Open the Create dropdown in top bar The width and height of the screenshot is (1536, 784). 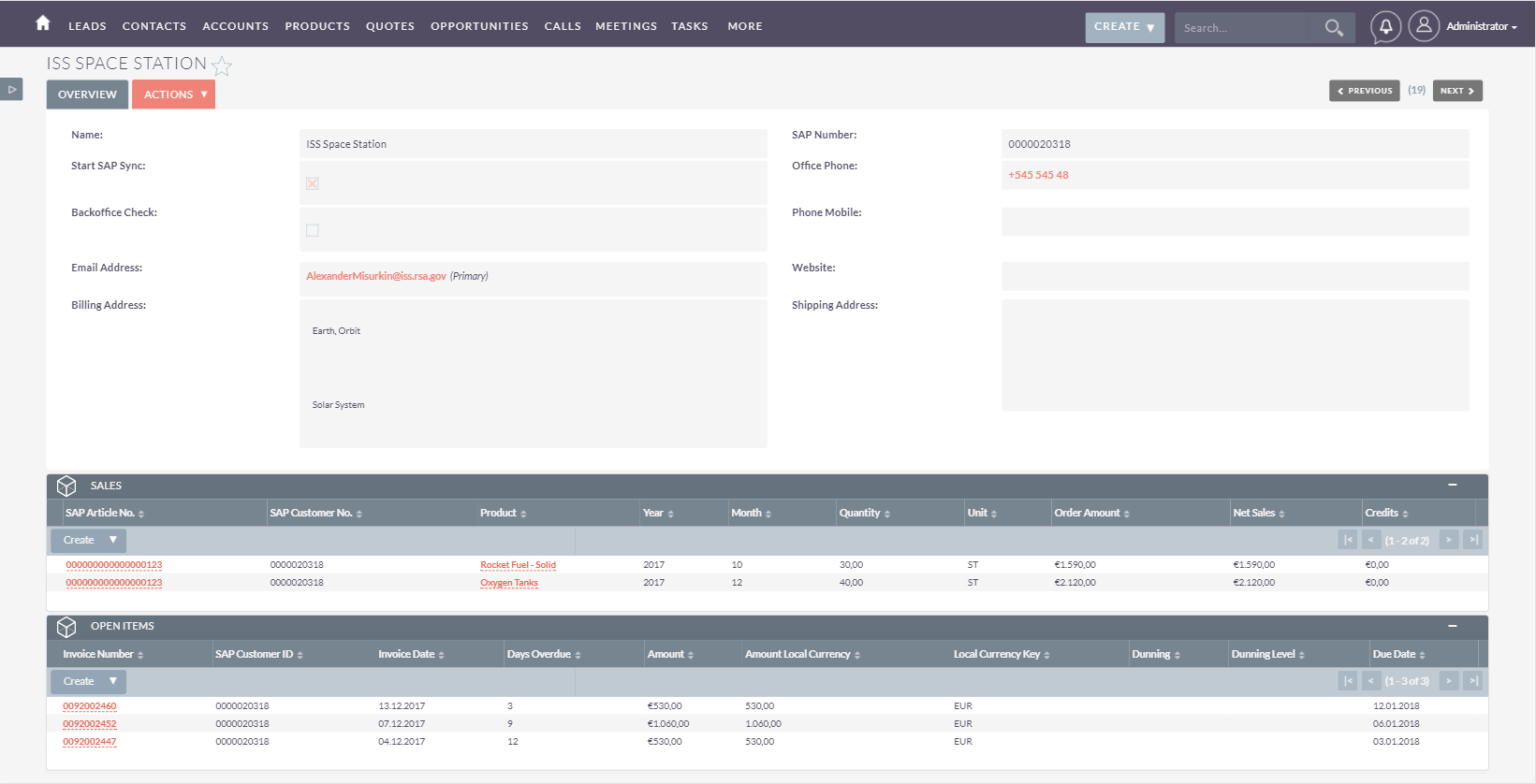click(1124, 27)
